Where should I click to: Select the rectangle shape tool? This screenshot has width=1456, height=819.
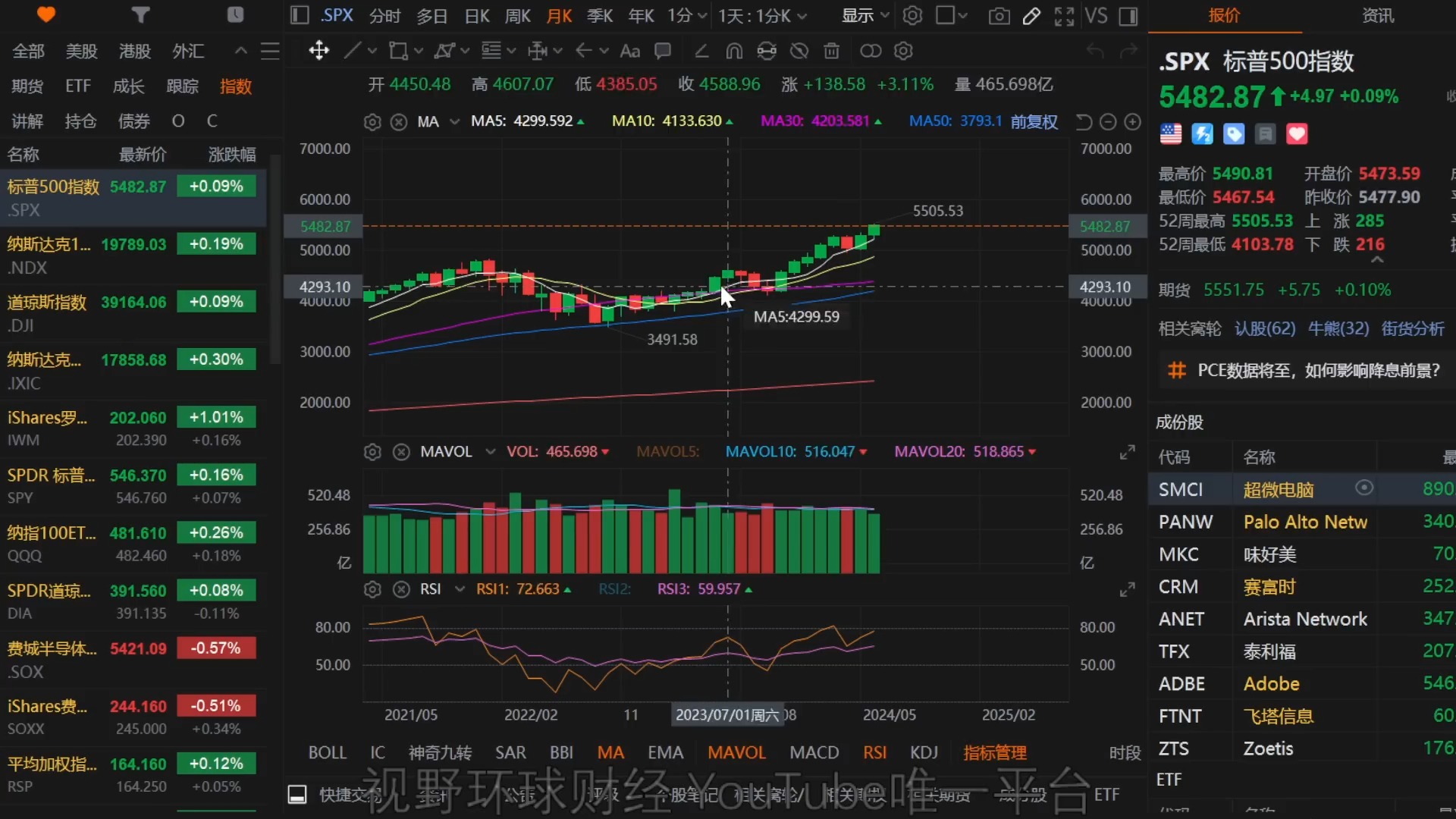tap(397, 51)
